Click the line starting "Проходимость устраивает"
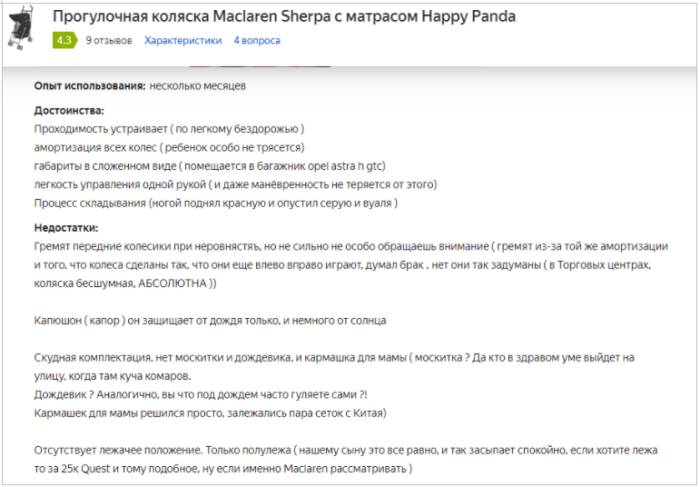This screenshot has width=700, height=487. (x=169, y=129)
